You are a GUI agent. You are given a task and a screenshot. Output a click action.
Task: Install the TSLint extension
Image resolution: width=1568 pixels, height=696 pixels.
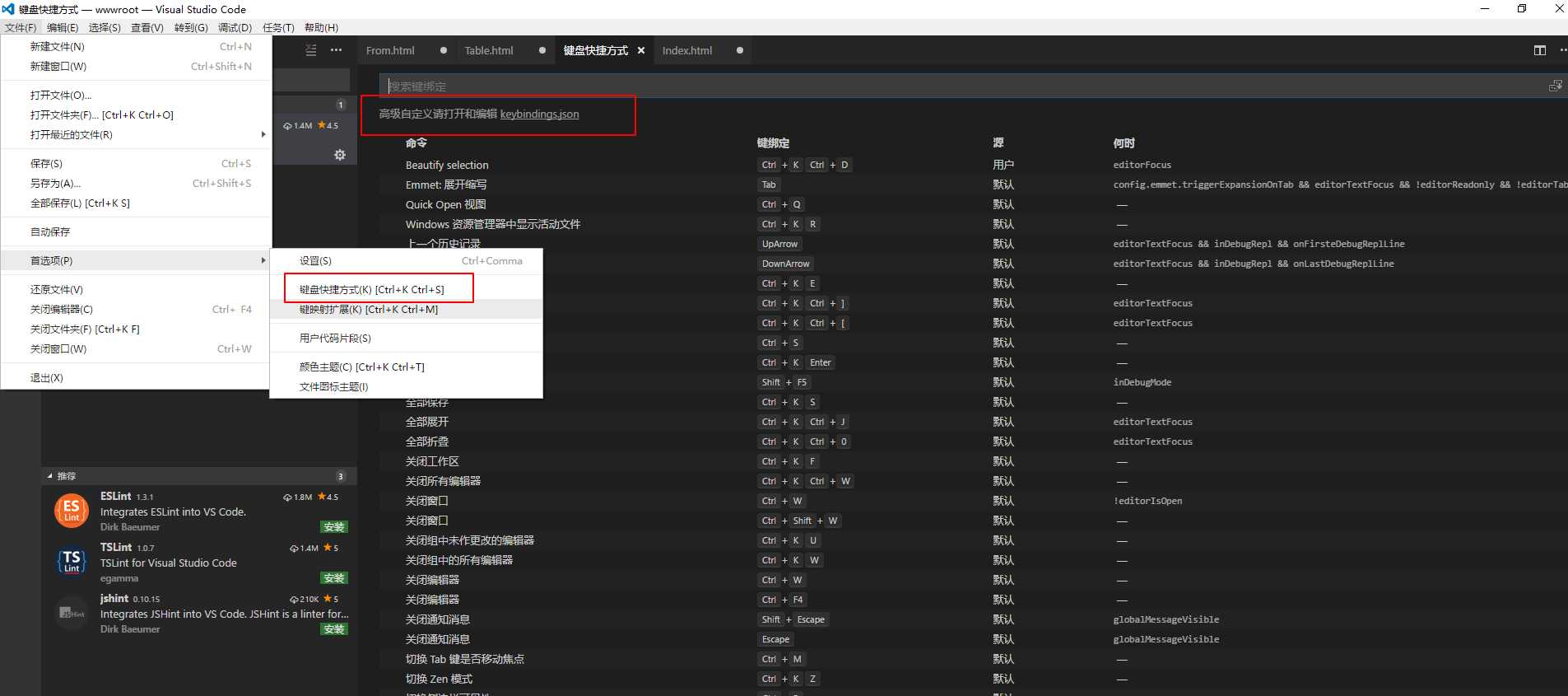(334, 577)
